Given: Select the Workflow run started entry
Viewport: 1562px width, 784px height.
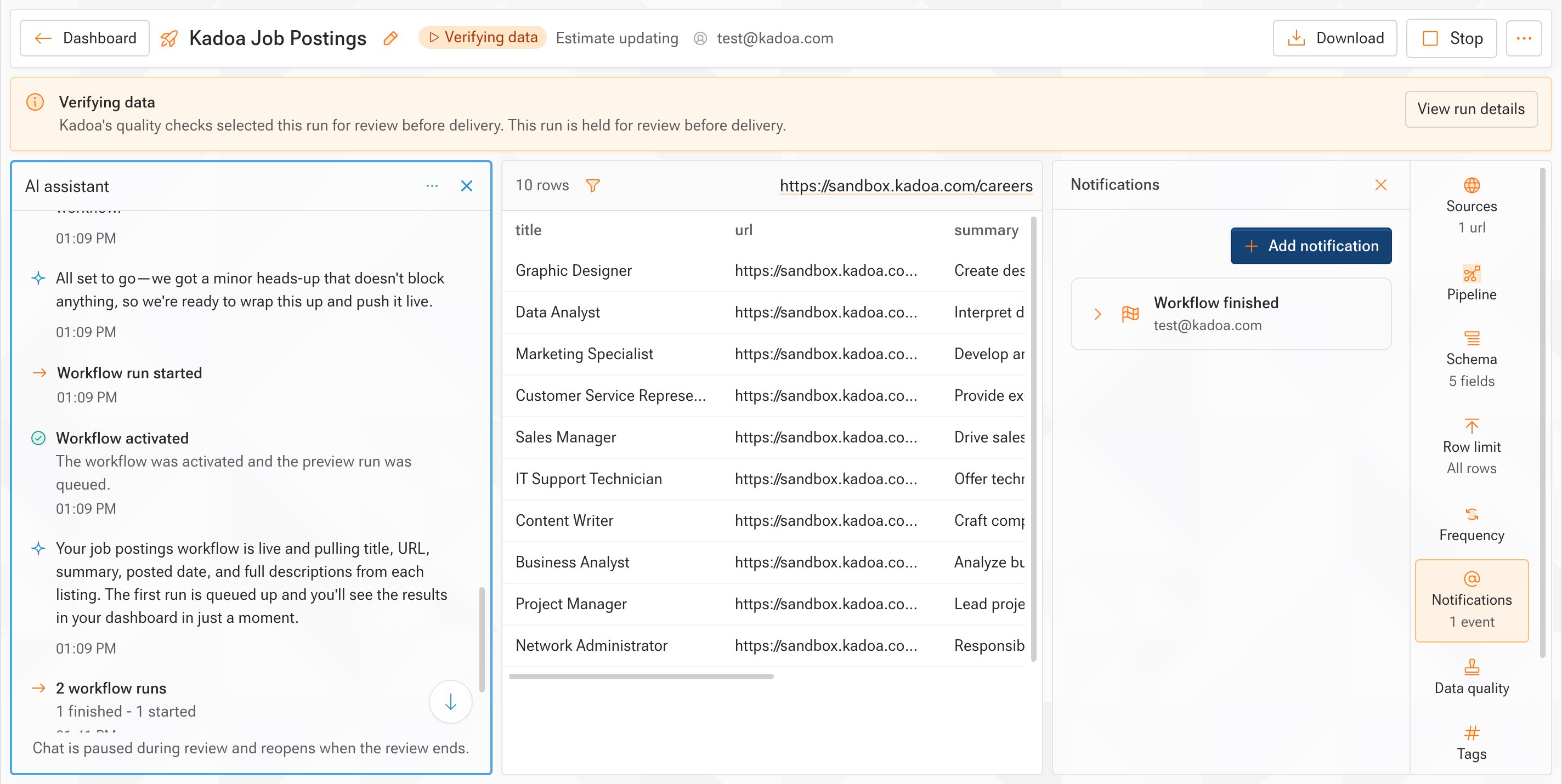Looking at the screenshot, I should click(129, 373).
